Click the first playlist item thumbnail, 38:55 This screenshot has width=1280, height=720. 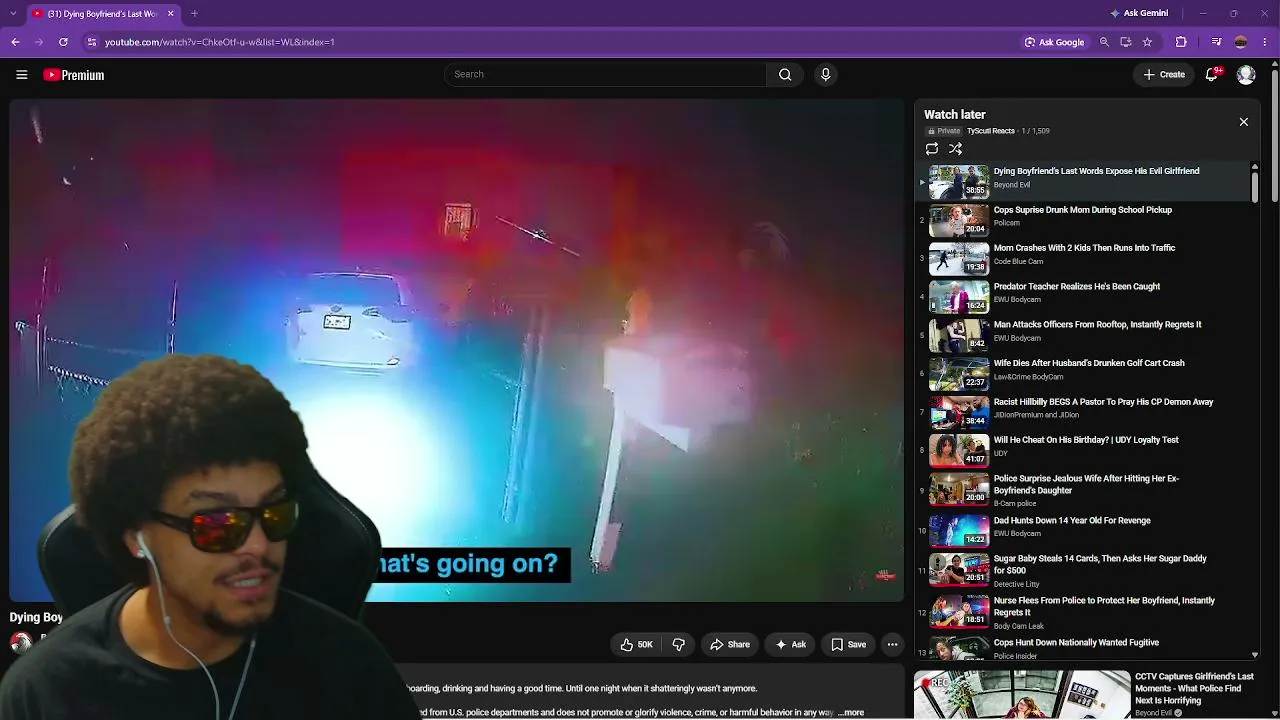(x=959, y=182)
